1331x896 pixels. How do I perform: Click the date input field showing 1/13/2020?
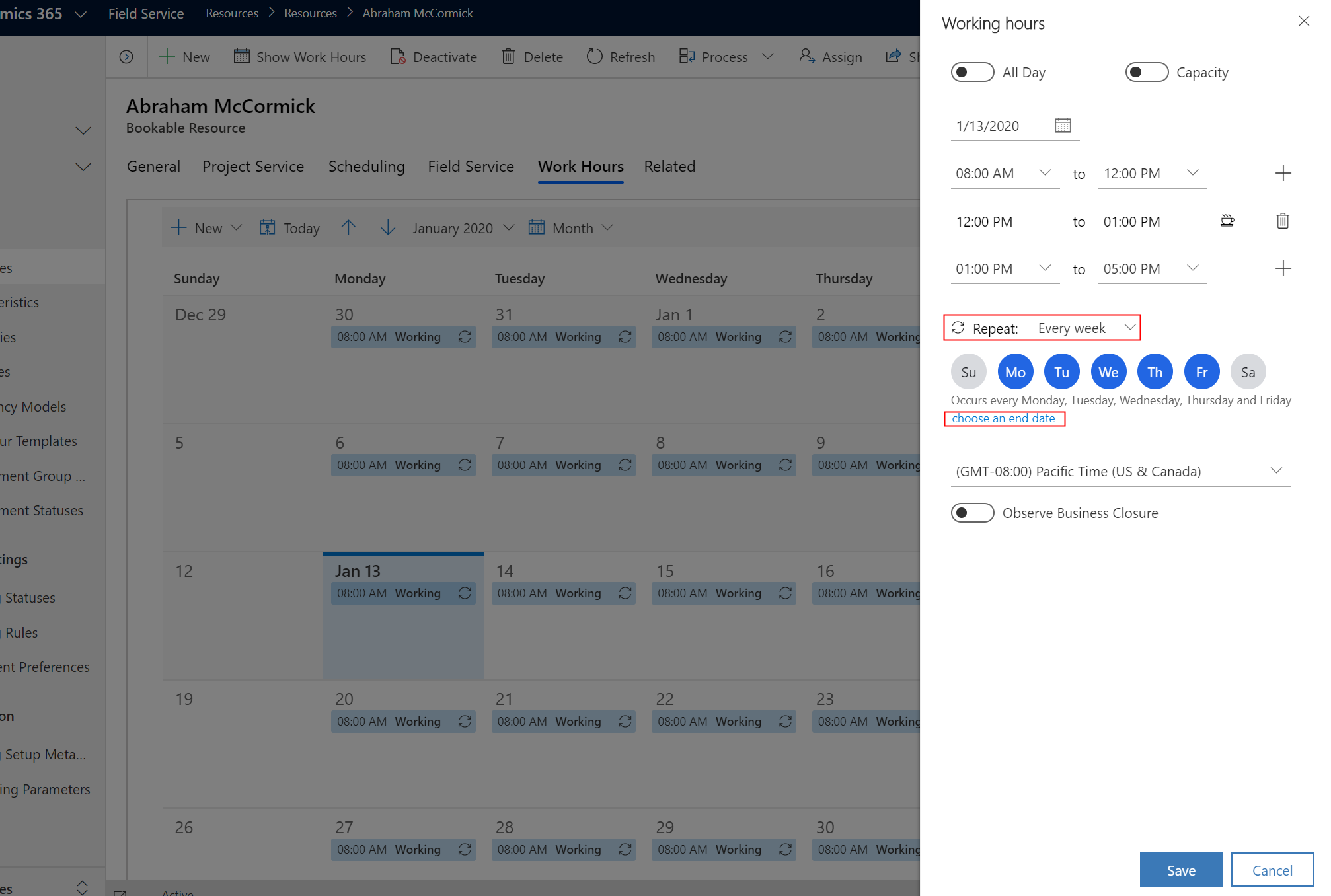pyautogui.click(x=998, y=125)
